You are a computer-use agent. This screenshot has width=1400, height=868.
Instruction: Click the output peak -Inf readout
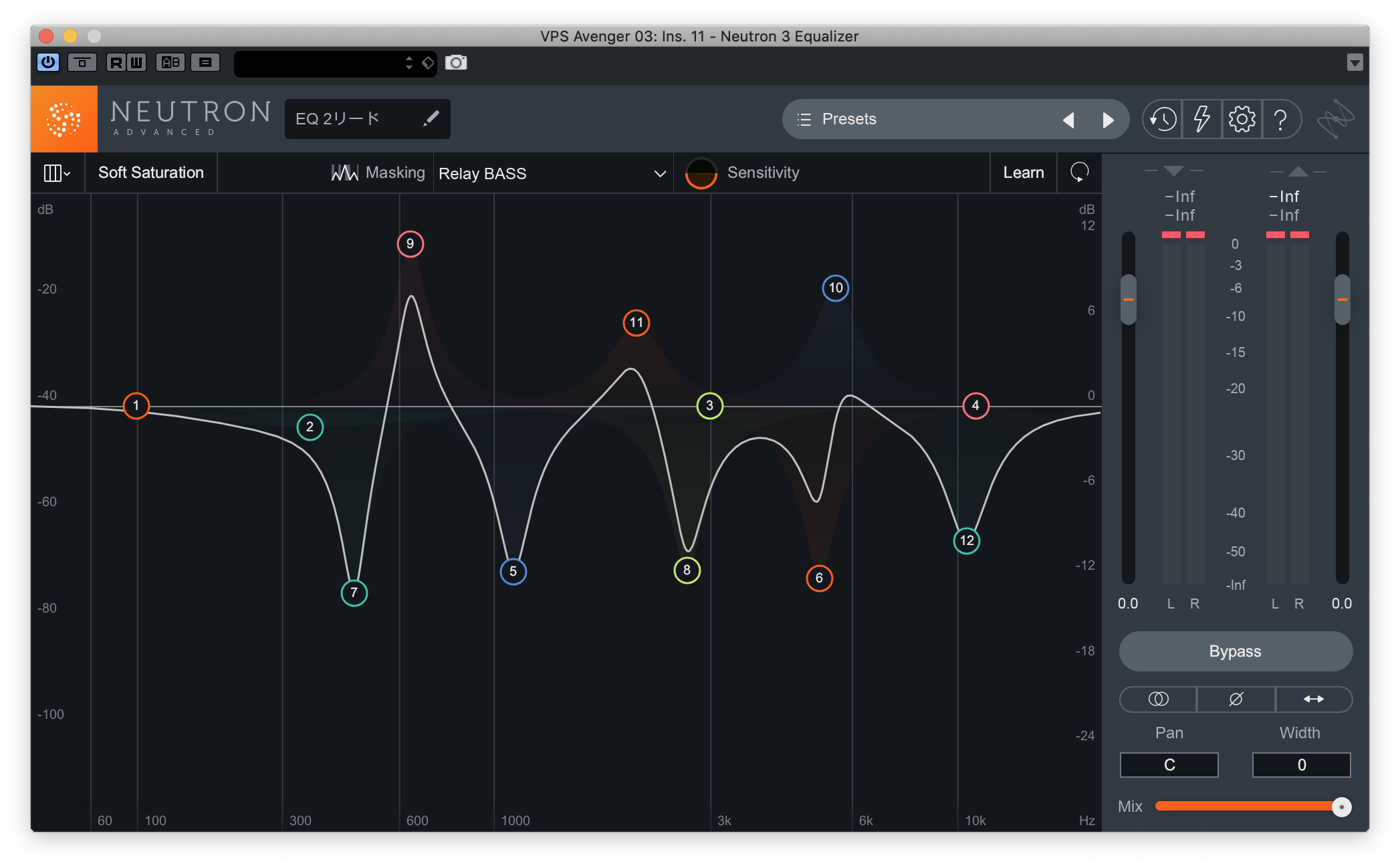1284,197
